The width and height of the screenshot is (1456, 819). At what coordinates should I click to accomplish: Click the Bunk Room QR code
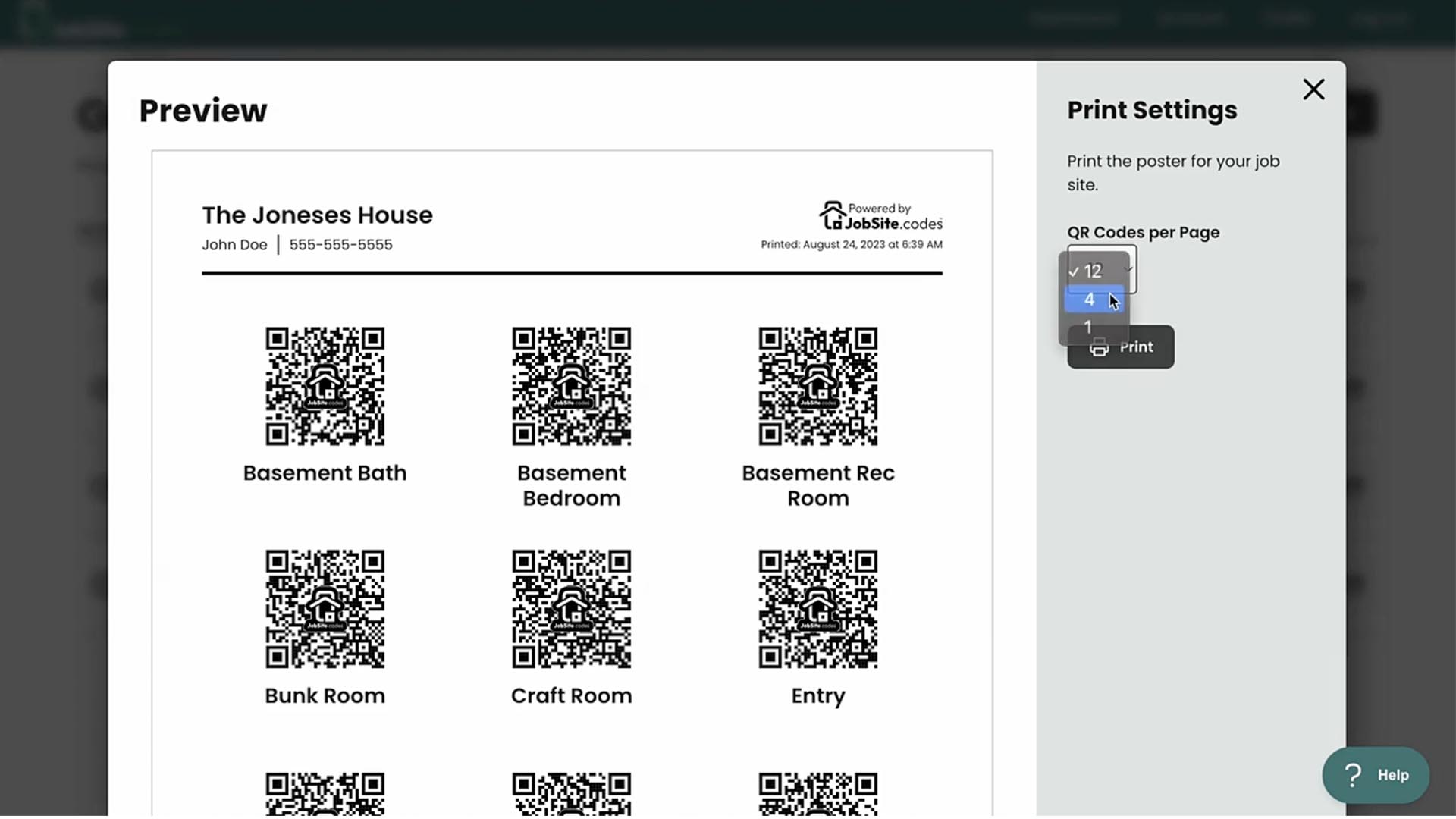[x=325, y=609]
